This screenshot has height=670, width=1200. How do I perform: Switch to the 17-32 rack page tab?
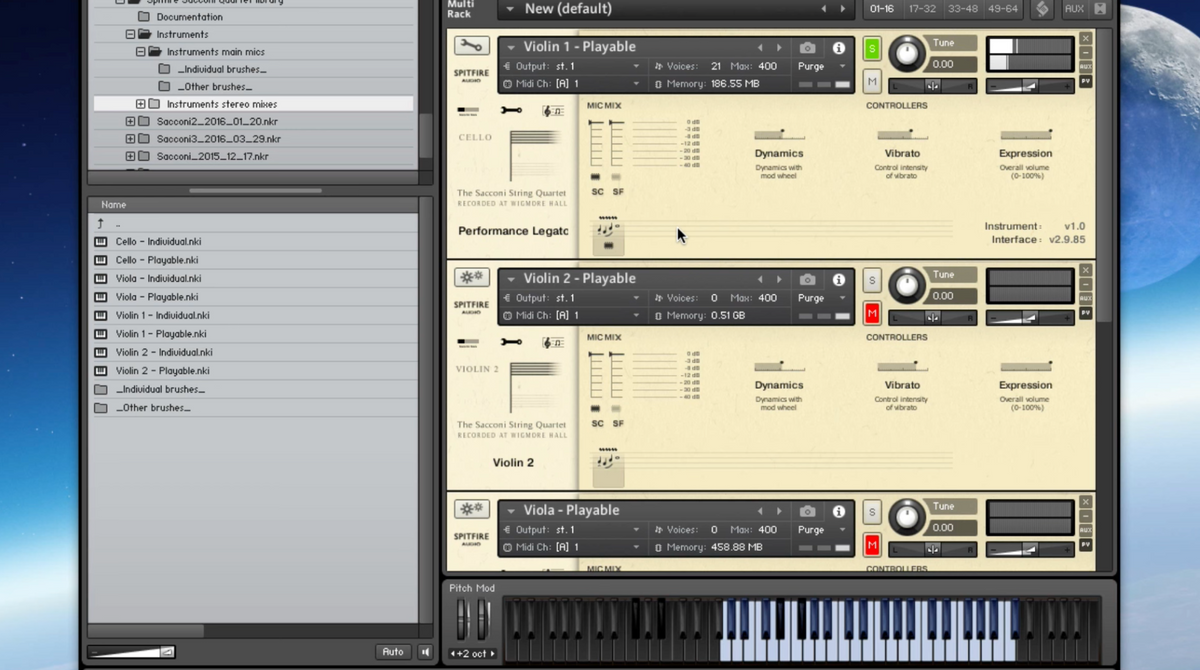pos(921,9)
